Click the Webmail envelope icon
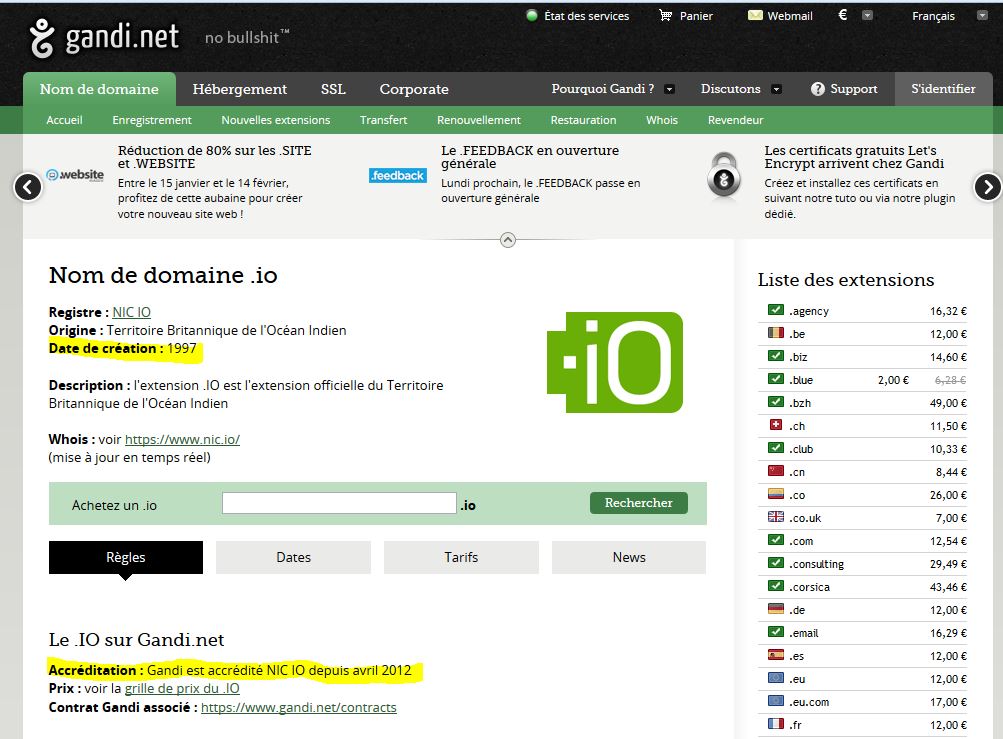The height and width of the screenshot is (739, 1003). coord(754,16)
